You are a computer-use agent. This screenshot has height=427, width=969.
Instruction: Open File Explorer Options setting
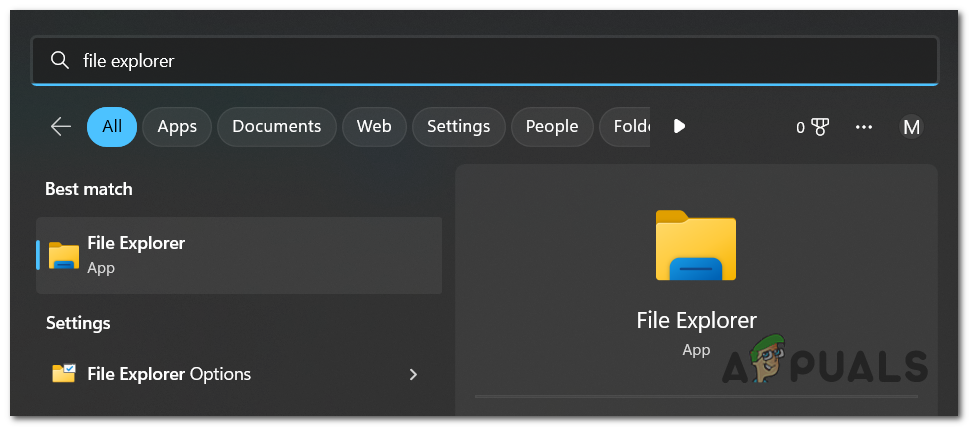pyautogui.click(x=239, y=374)
